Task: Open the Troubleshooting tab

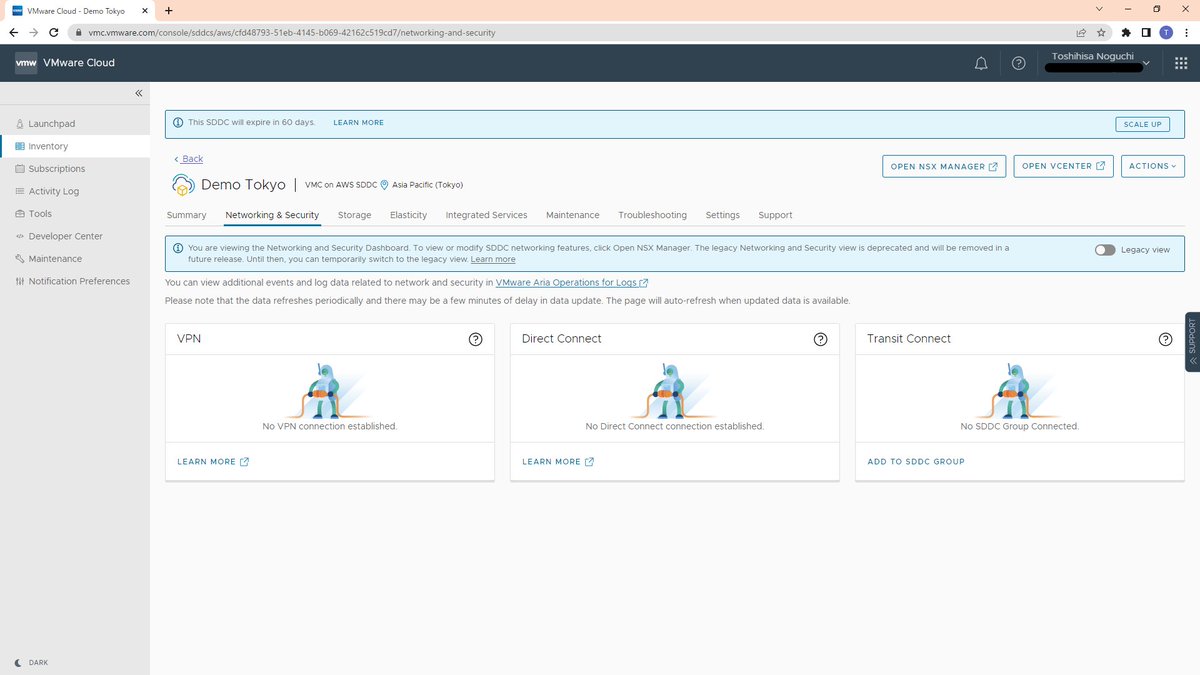Action: point(652,215)
